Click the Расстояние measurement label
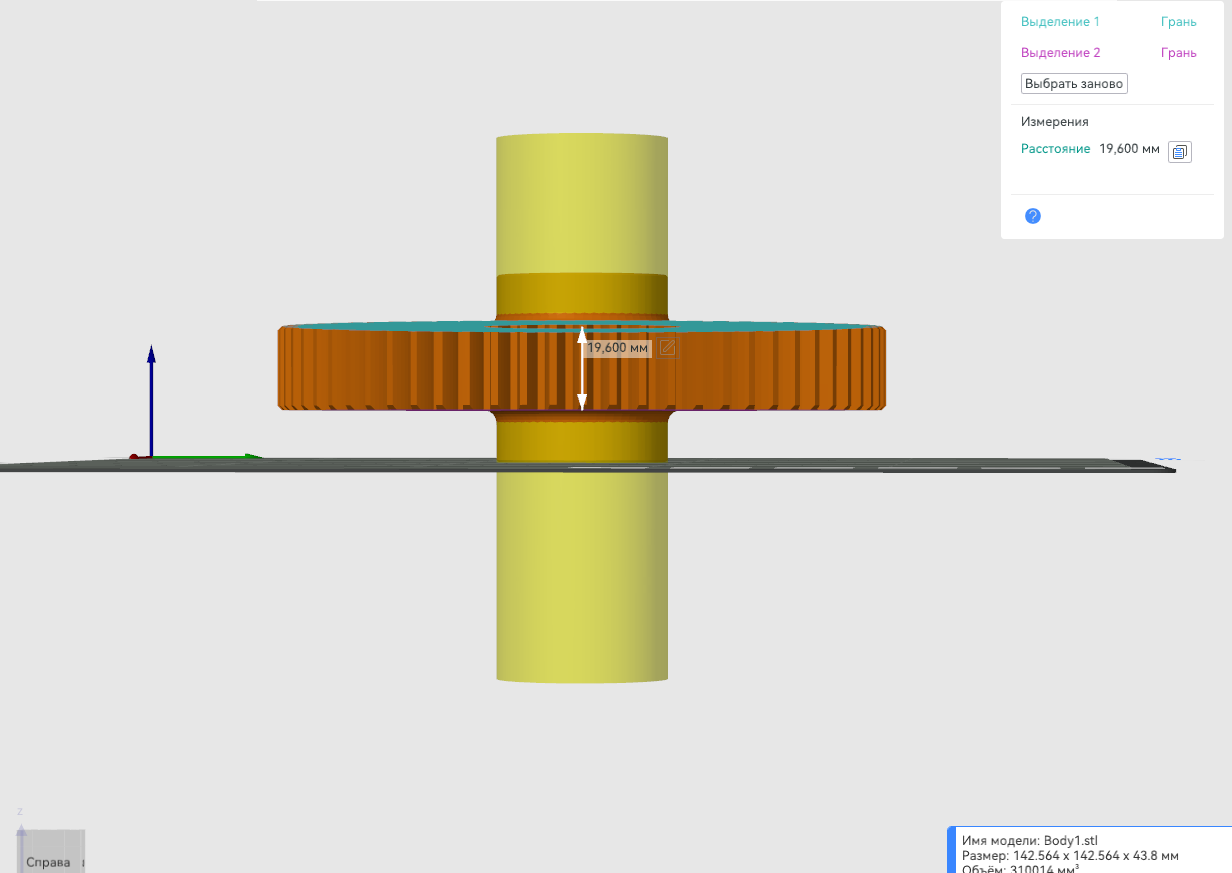 tap(1055, 149)
